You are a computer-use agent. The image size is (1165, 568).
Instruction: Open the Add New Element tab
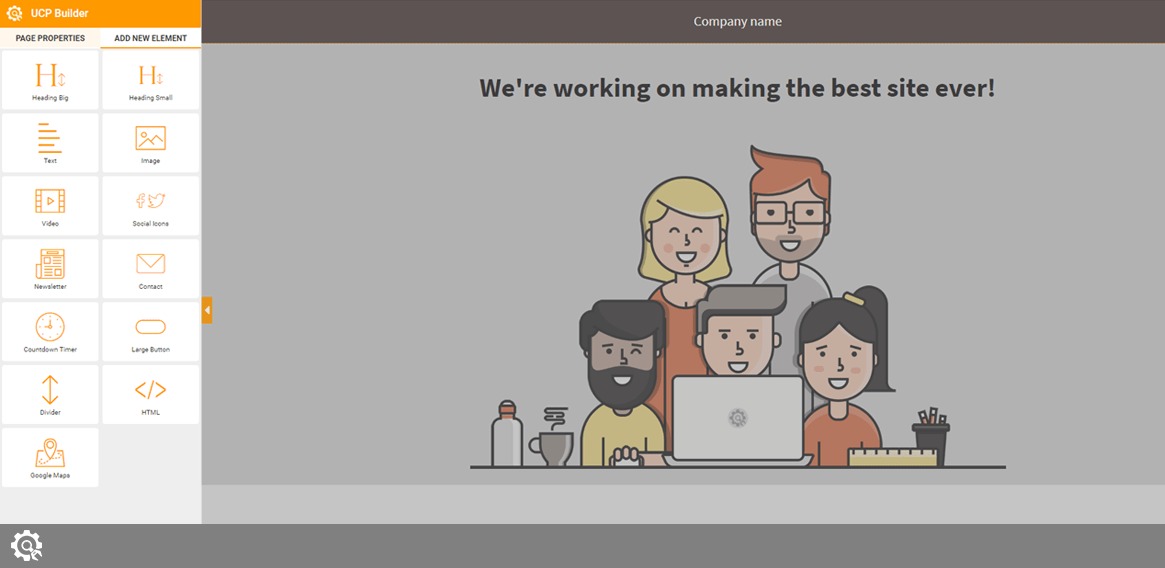click(x=150, y=38)
